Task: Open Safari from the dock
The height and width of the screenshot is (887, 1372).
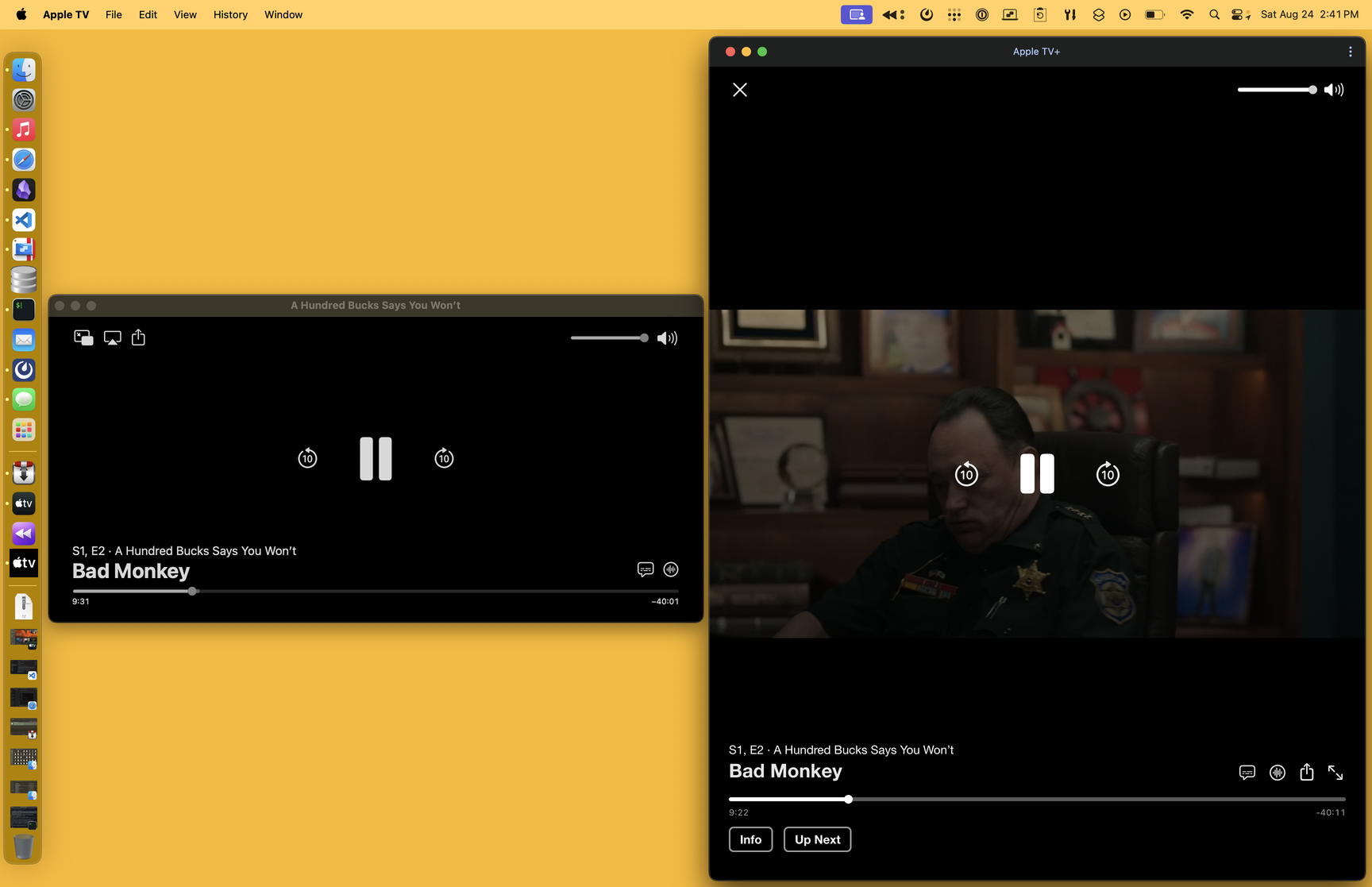Action: [24, 160]
